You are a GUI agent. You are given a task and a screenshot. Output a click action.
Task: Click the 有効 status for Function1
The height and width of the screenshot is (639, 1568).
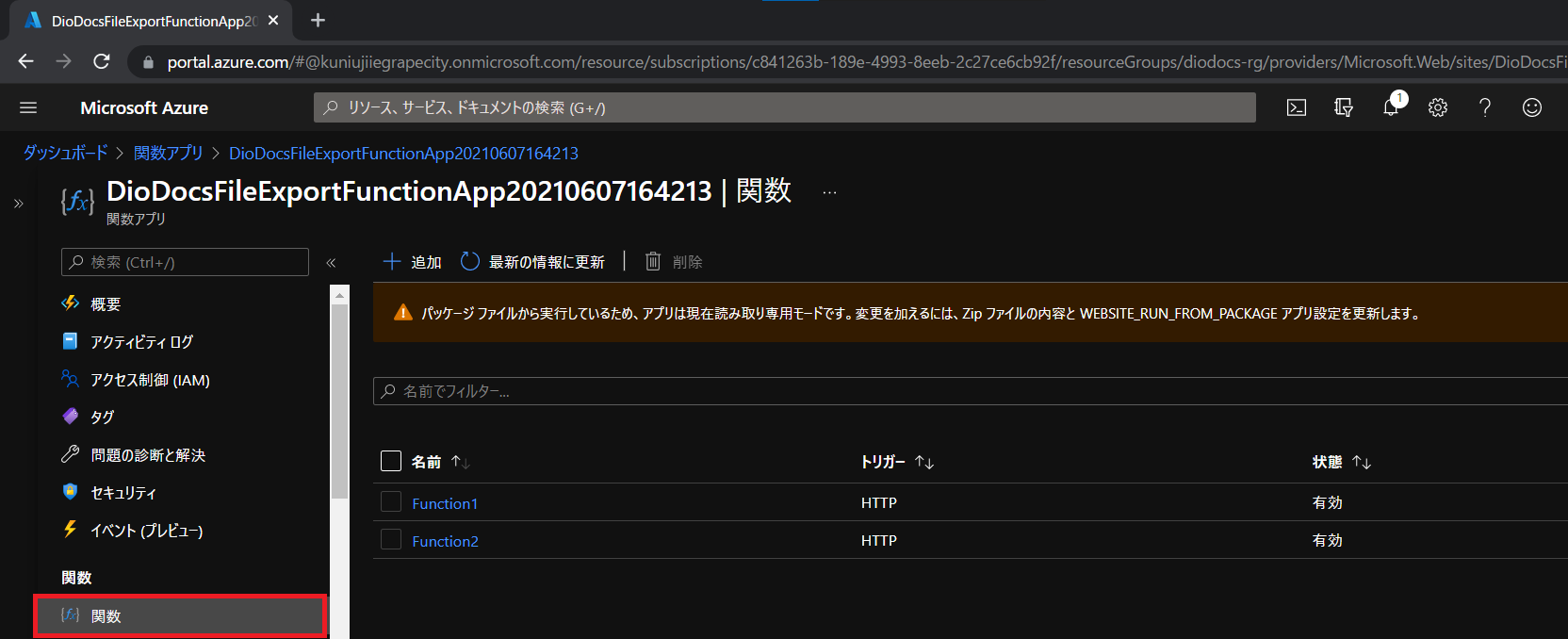pos(1327,503)
